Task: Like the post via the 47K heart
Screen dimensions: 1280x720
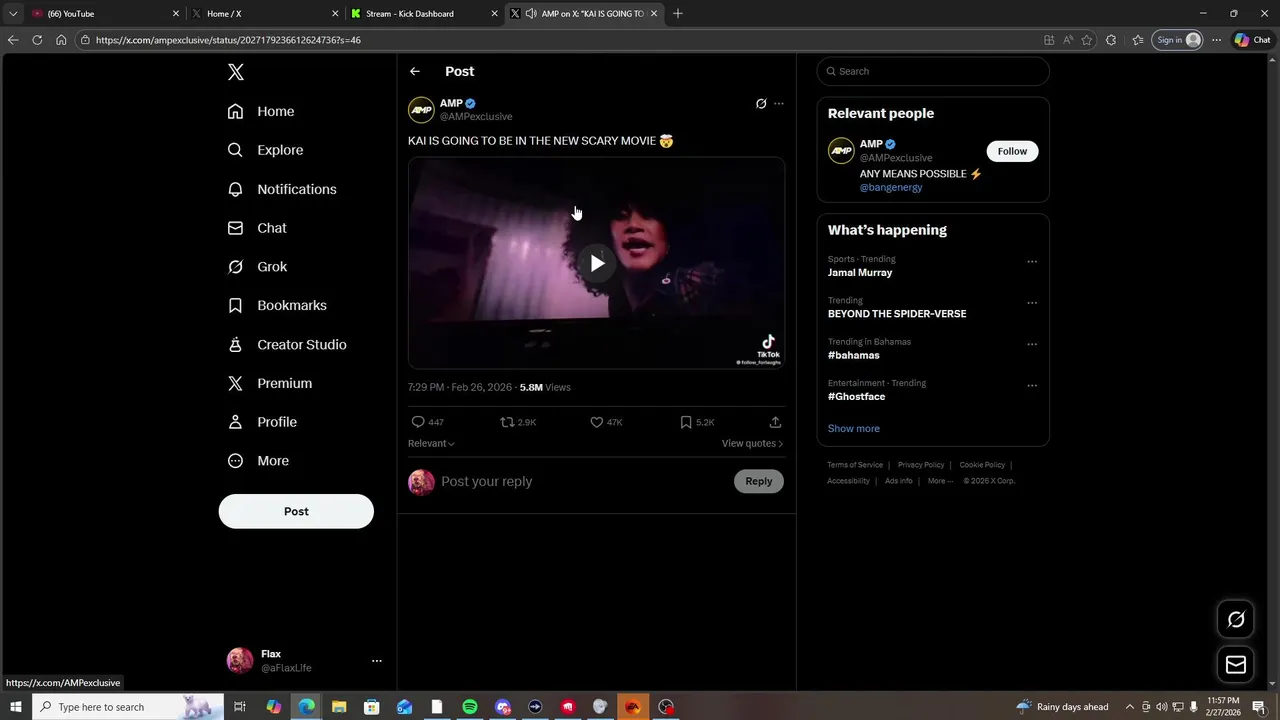Action: coord(606,422)
